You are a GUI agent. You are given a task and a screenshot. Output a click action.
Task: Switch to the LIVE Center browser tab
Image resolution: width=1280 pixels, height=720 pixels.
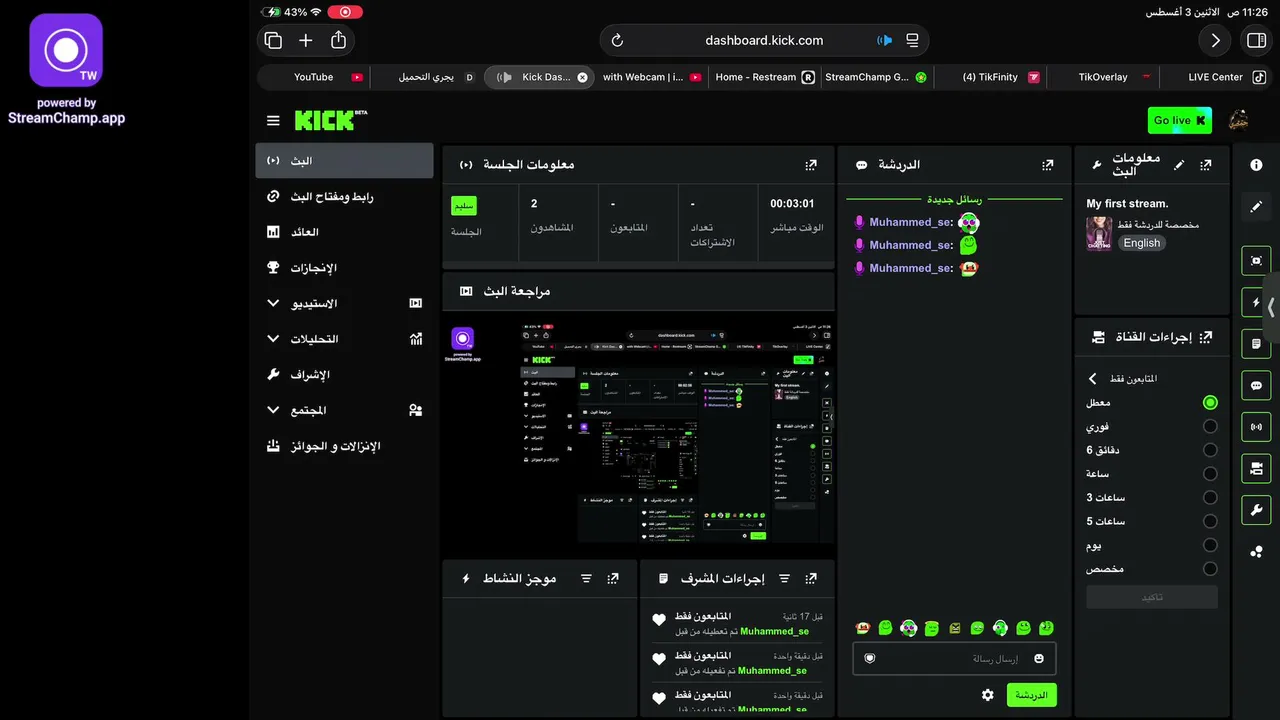[1215, 77]
